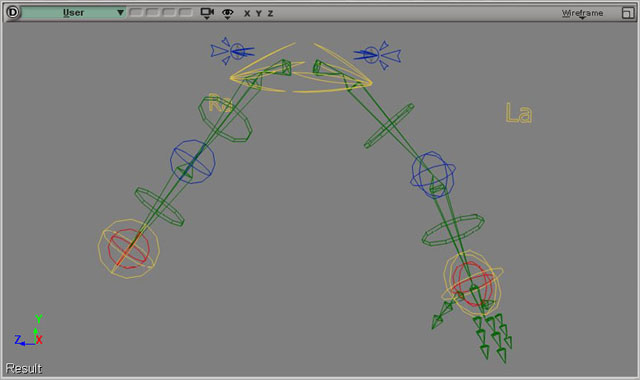The height and width of the screenshot is (380, 640).
Task: Select the right arm red sphere control
Action: click(x=473, y=284)
